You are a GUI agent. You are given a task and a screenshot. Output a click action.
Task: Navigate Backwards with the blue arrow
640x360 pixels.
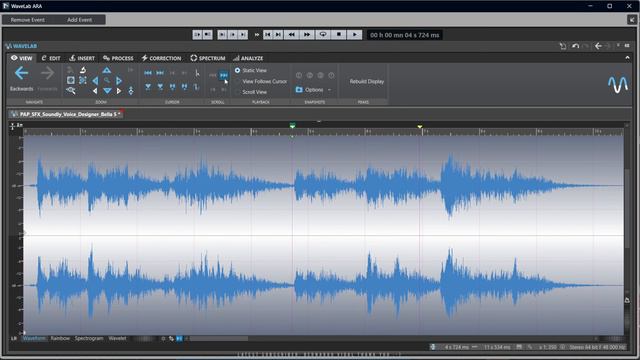(21, 73)
